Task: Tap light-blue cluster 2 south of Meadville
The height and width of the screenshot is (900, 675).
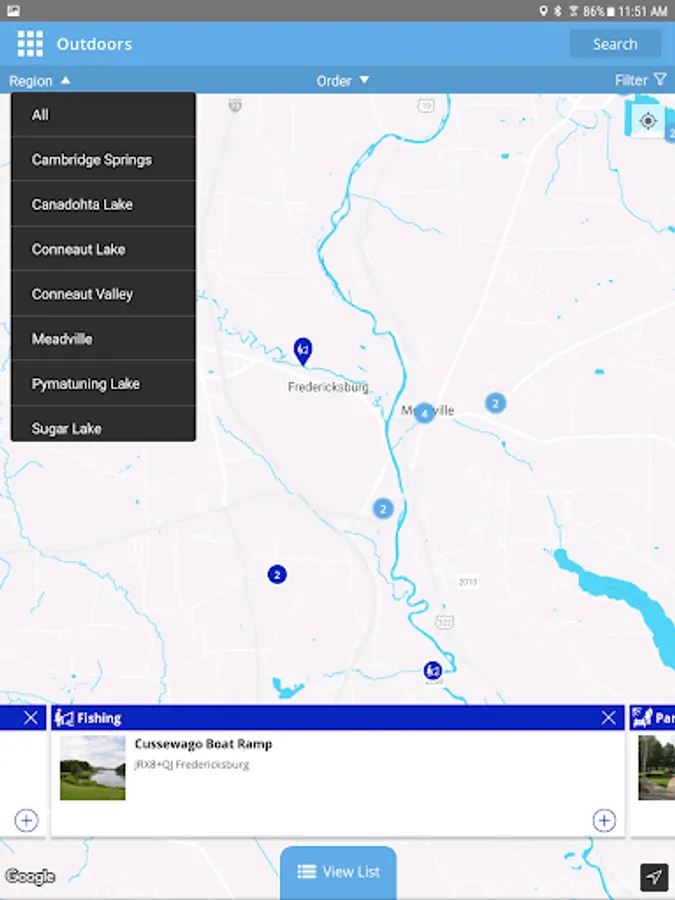Action: click(x=383, y=509)
